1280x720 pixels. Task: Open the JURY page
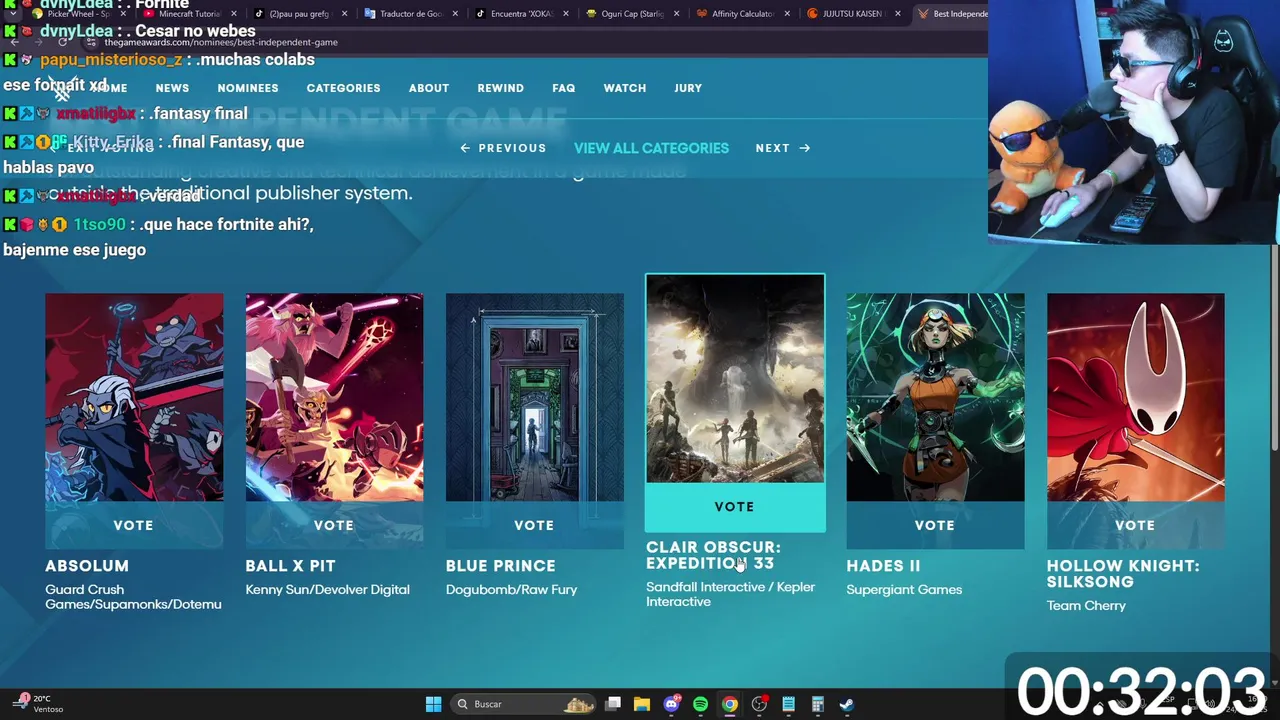[x=688, y=88]
